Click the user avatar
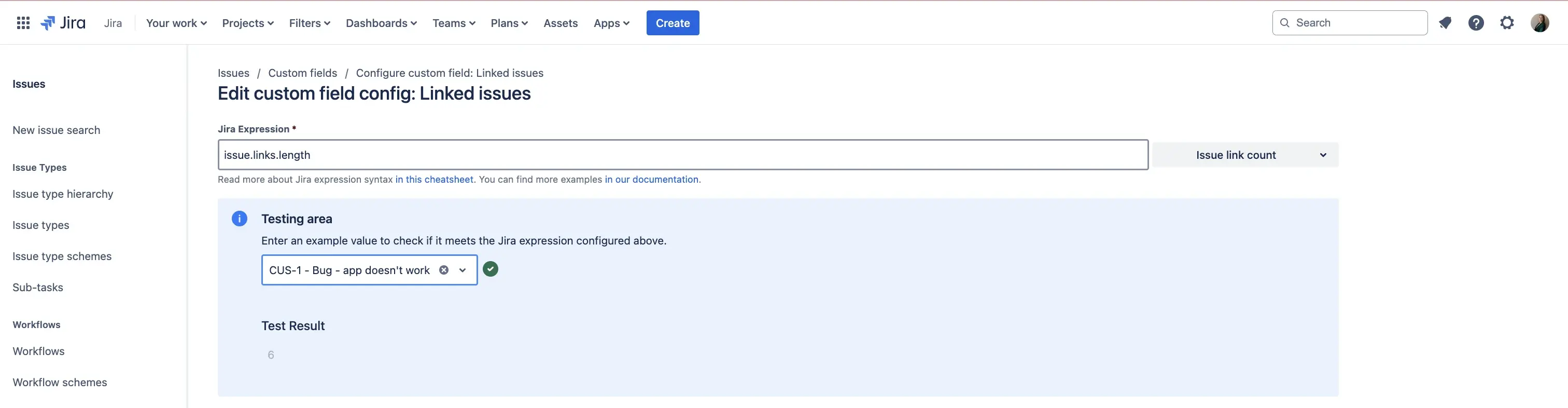Screen dimensions: 1568x408 click(x=1540, y=22)
